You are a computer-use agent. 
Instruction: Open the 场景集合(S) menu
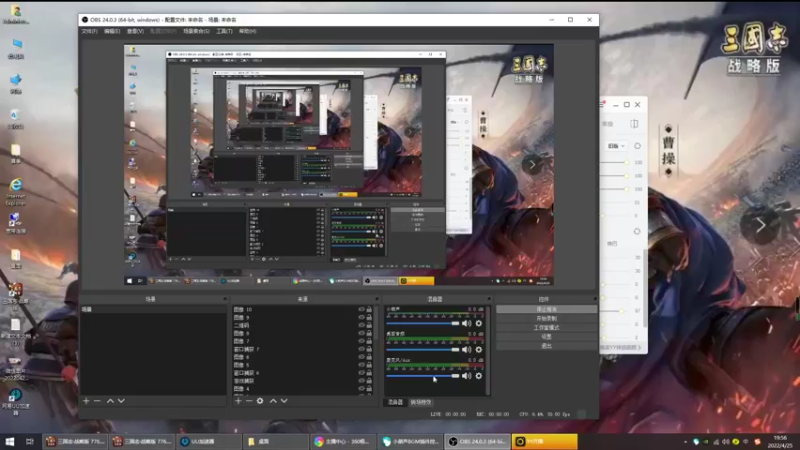(x=196, y=32)
